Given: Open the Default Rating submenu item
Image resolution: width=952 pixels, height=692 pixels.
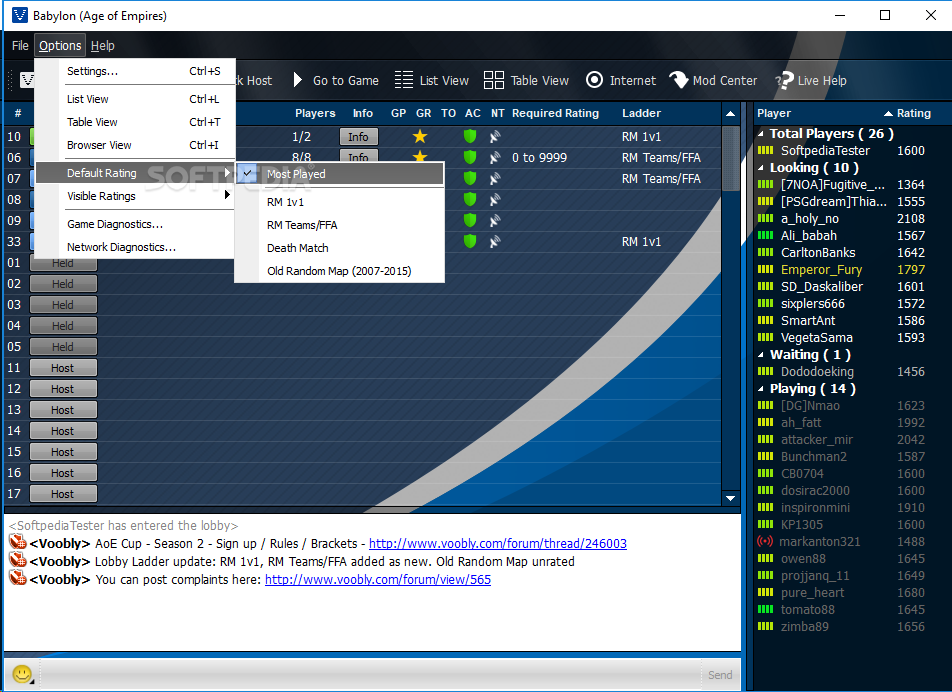Looking at the screenshot, I should pos(134,173).
